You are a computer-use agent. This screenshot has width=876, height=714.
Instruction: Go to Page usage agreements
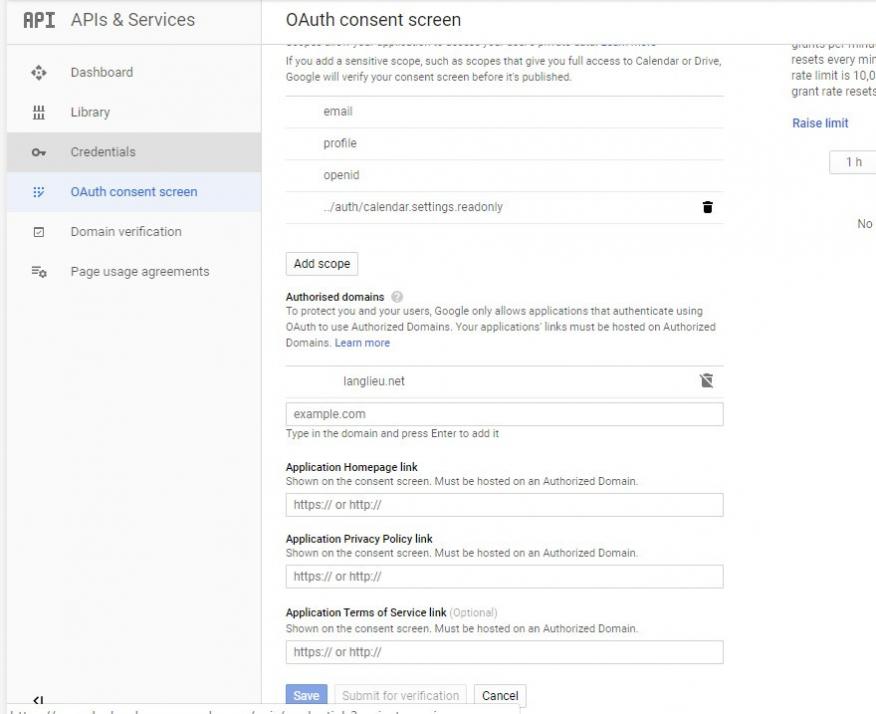(x=139, y=272)
